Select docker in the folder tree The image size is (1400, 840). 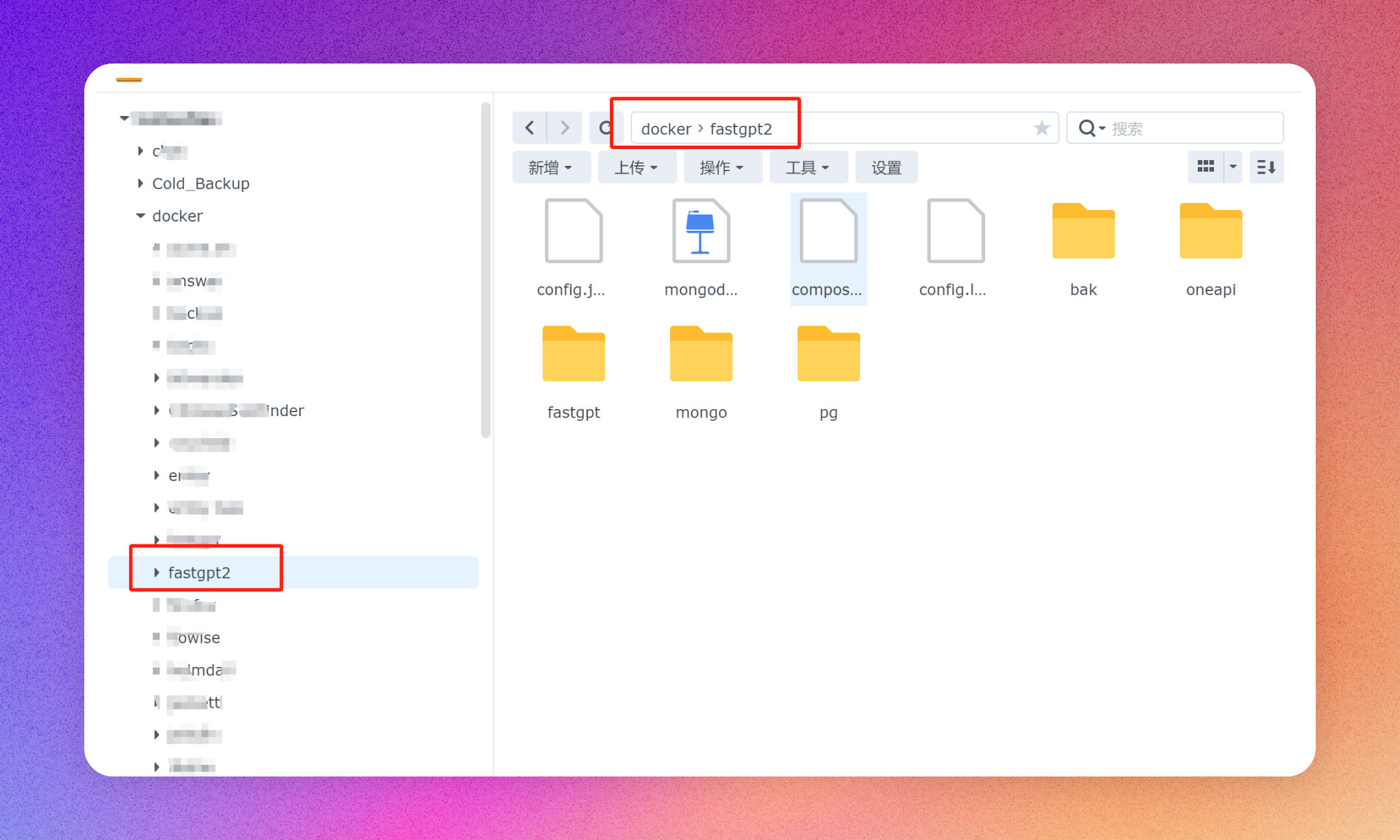pos(177,216)
